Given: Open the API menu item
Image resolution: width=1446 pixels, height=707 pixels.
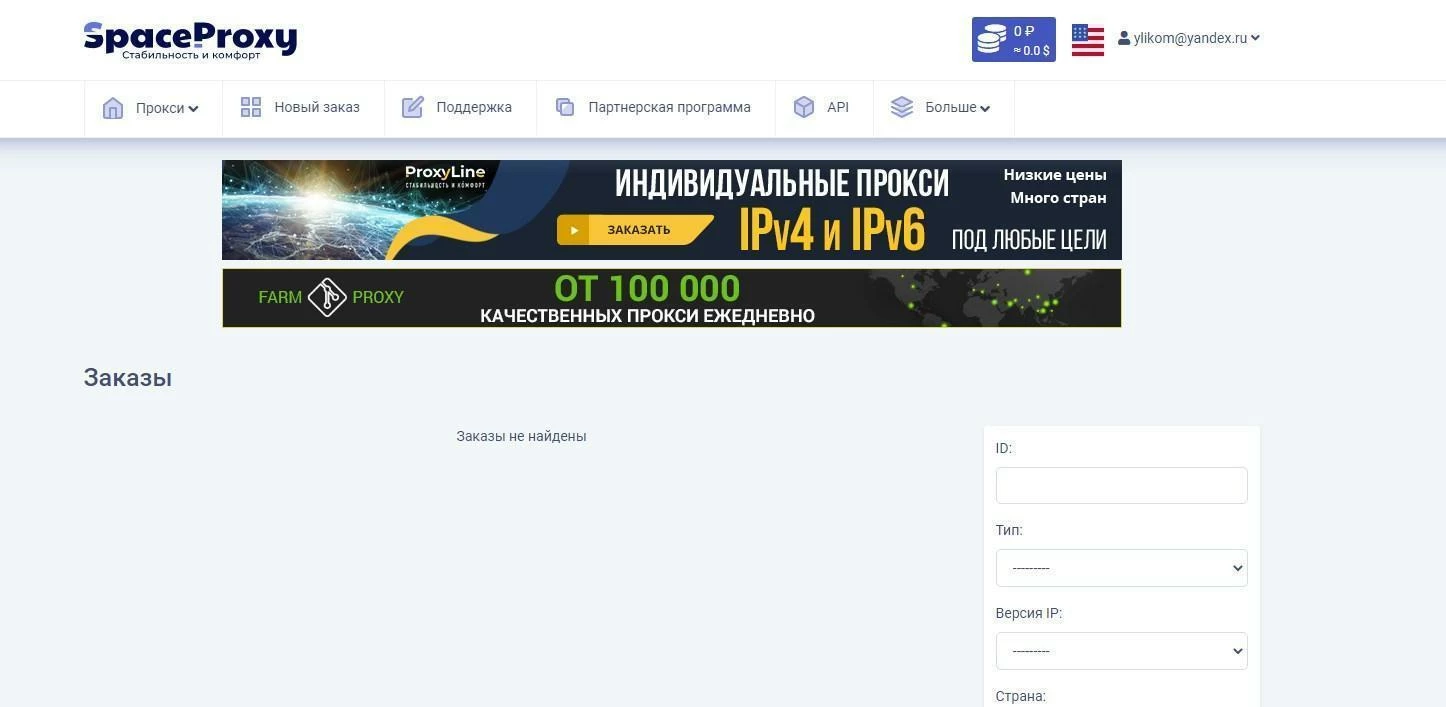Looking at the screenshot, I should click(824, 108).
